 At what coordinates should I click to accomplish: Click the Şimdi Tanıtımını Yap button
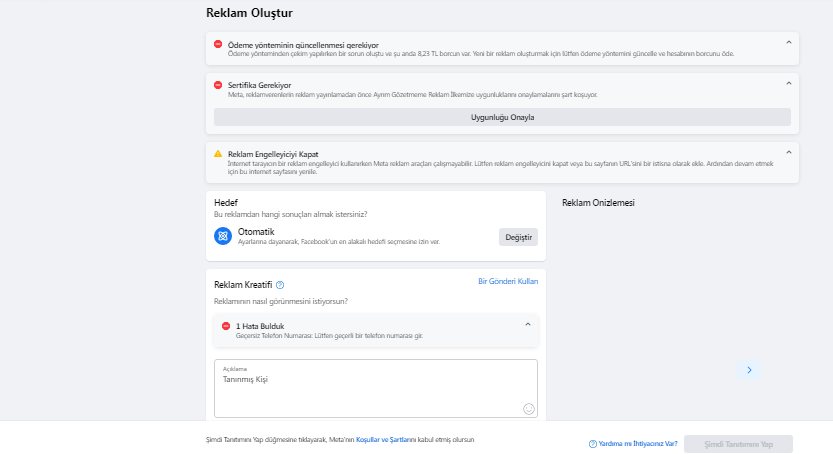coord(738,444)
